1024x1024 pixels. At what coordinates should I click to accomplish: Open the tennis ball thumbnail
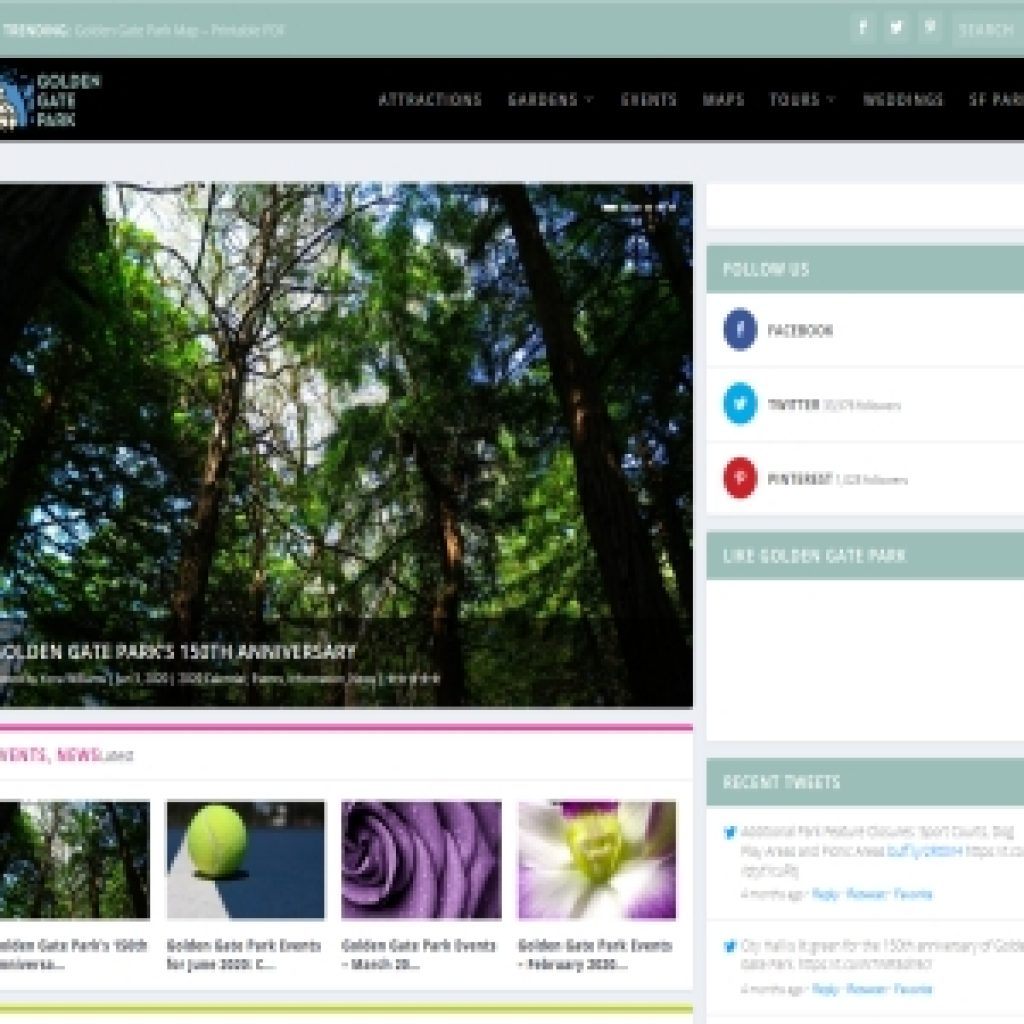pyautogui.click(x=246, y=859)
